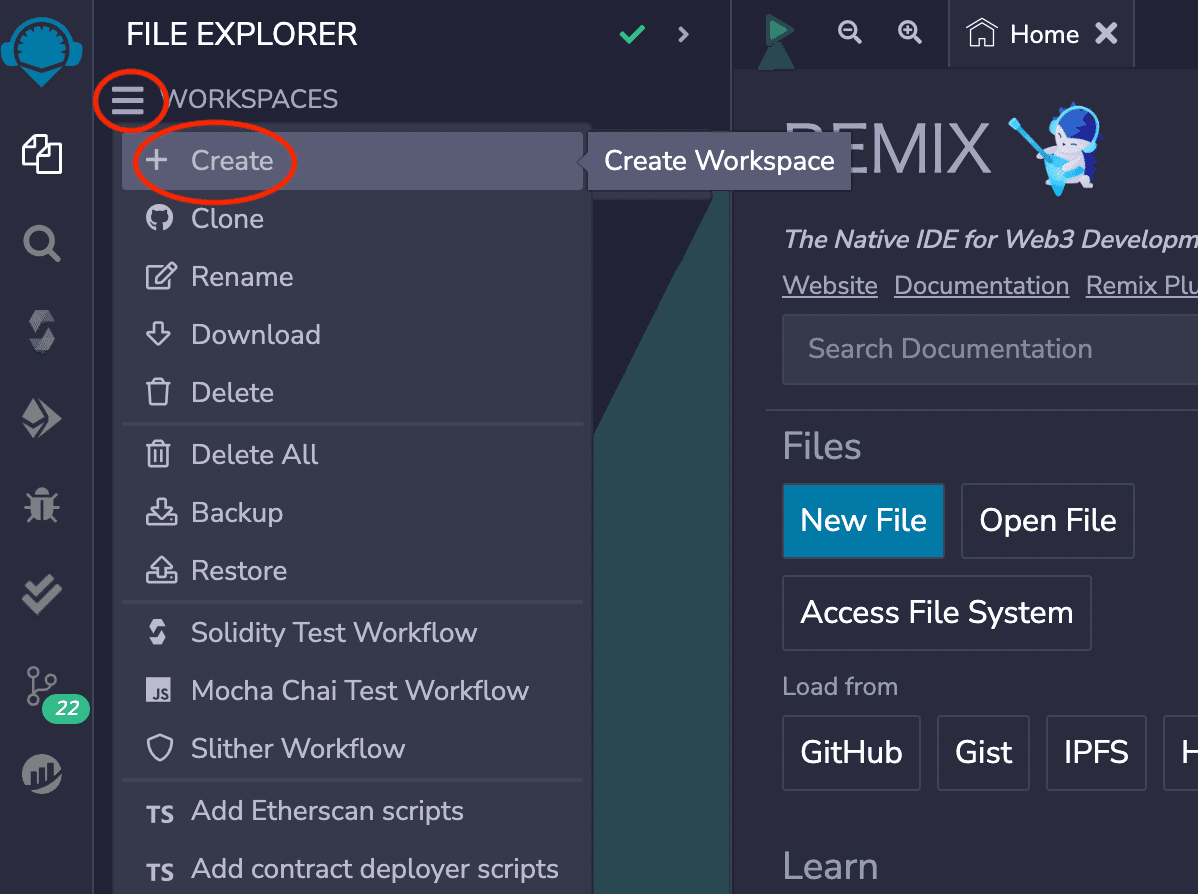Add Mocha Chai Test Workflow

tap(352, 691)
